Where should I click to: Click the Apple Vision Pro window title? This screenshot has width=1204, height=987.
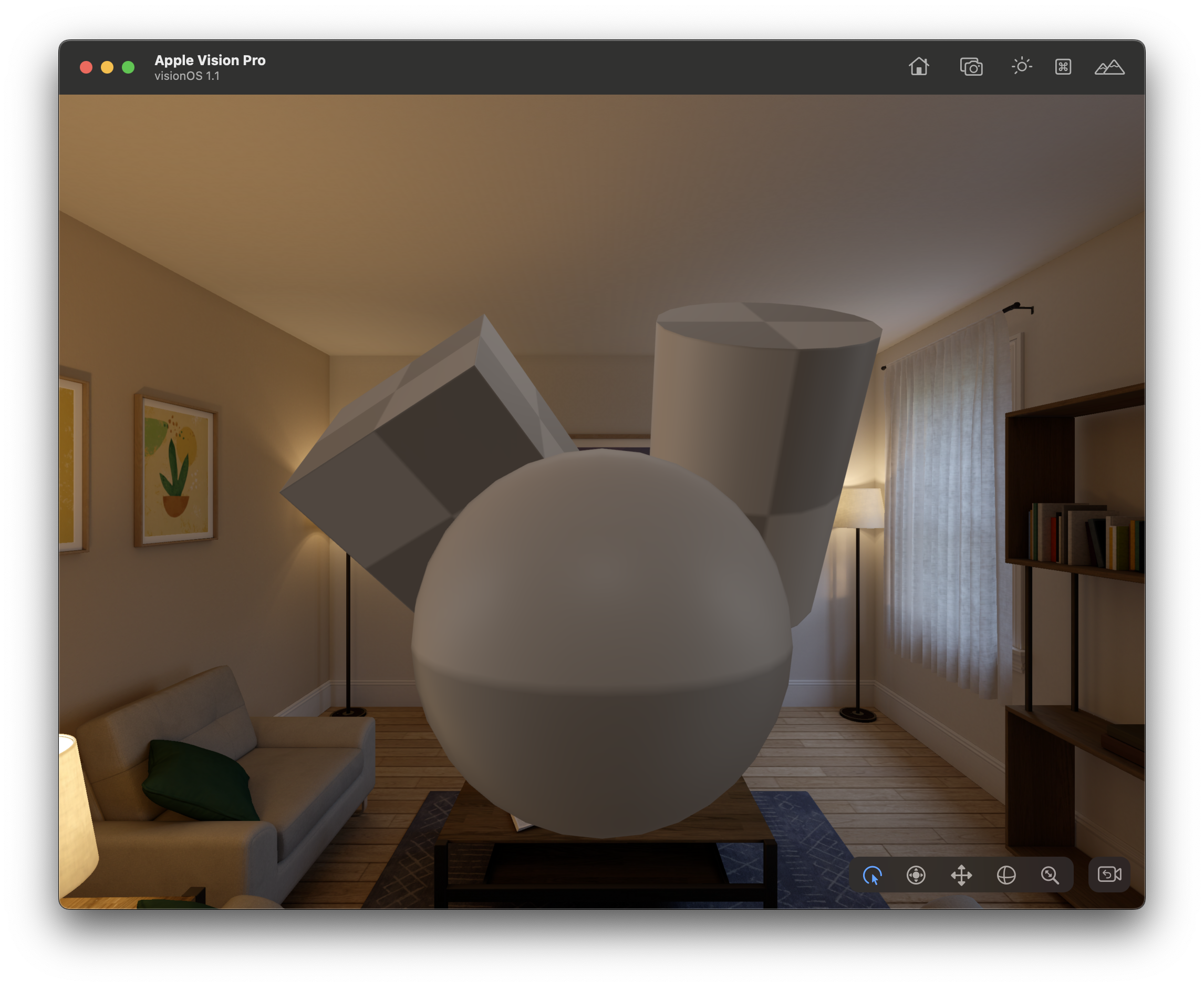(210, 60)
